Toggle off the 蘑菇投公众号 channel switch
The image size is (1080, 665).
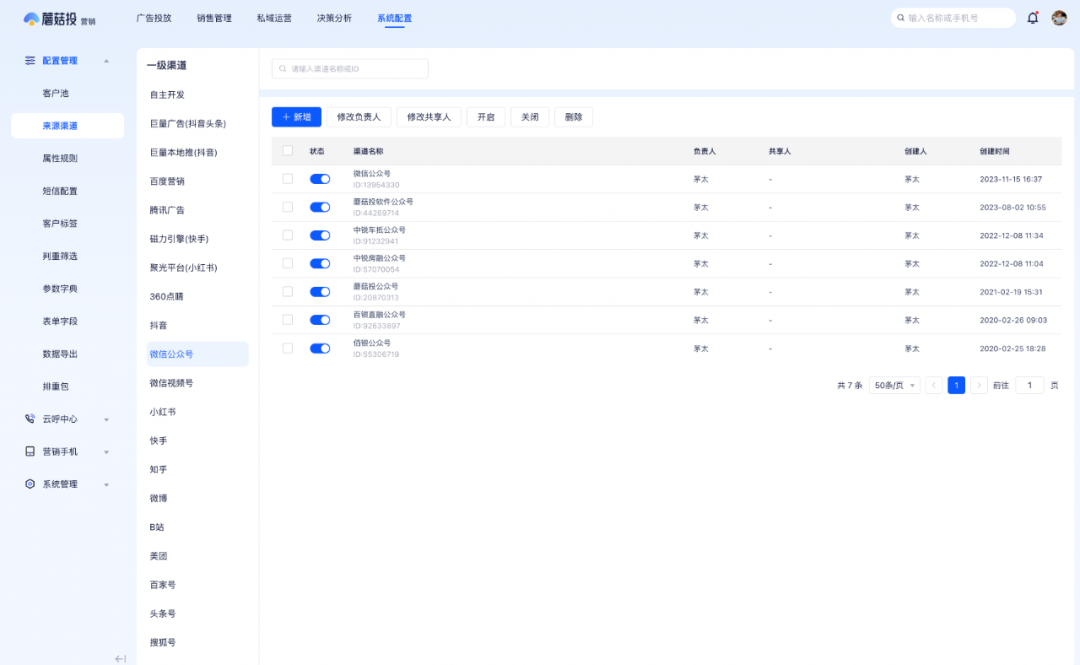tap(320, 291)
